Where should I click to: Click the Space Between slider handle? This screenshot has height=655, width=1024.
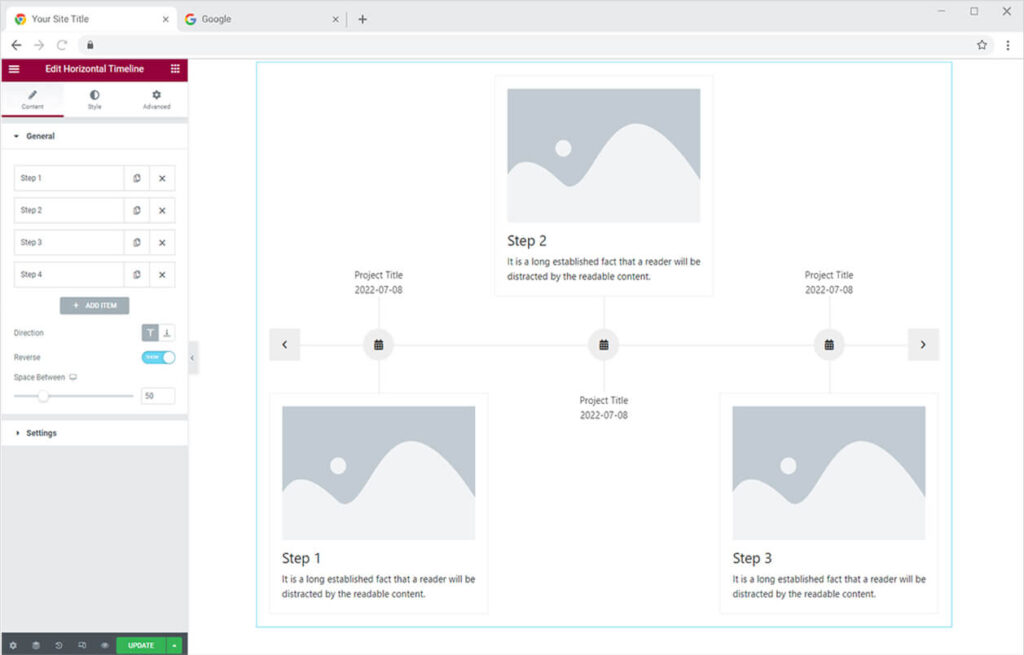point(43,396)
